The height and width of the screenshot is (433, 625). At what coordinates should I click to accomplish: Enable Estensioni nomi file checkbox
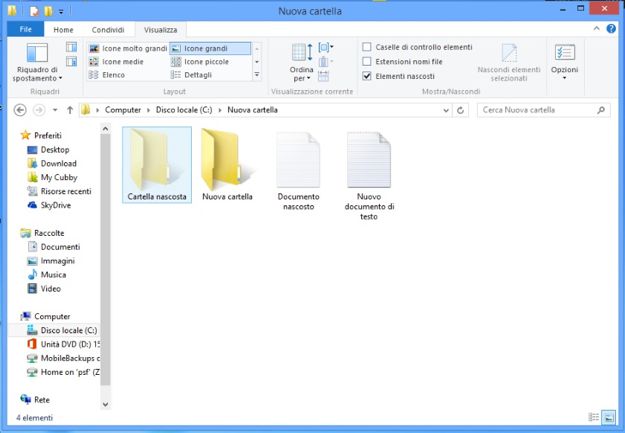point(367,61)
